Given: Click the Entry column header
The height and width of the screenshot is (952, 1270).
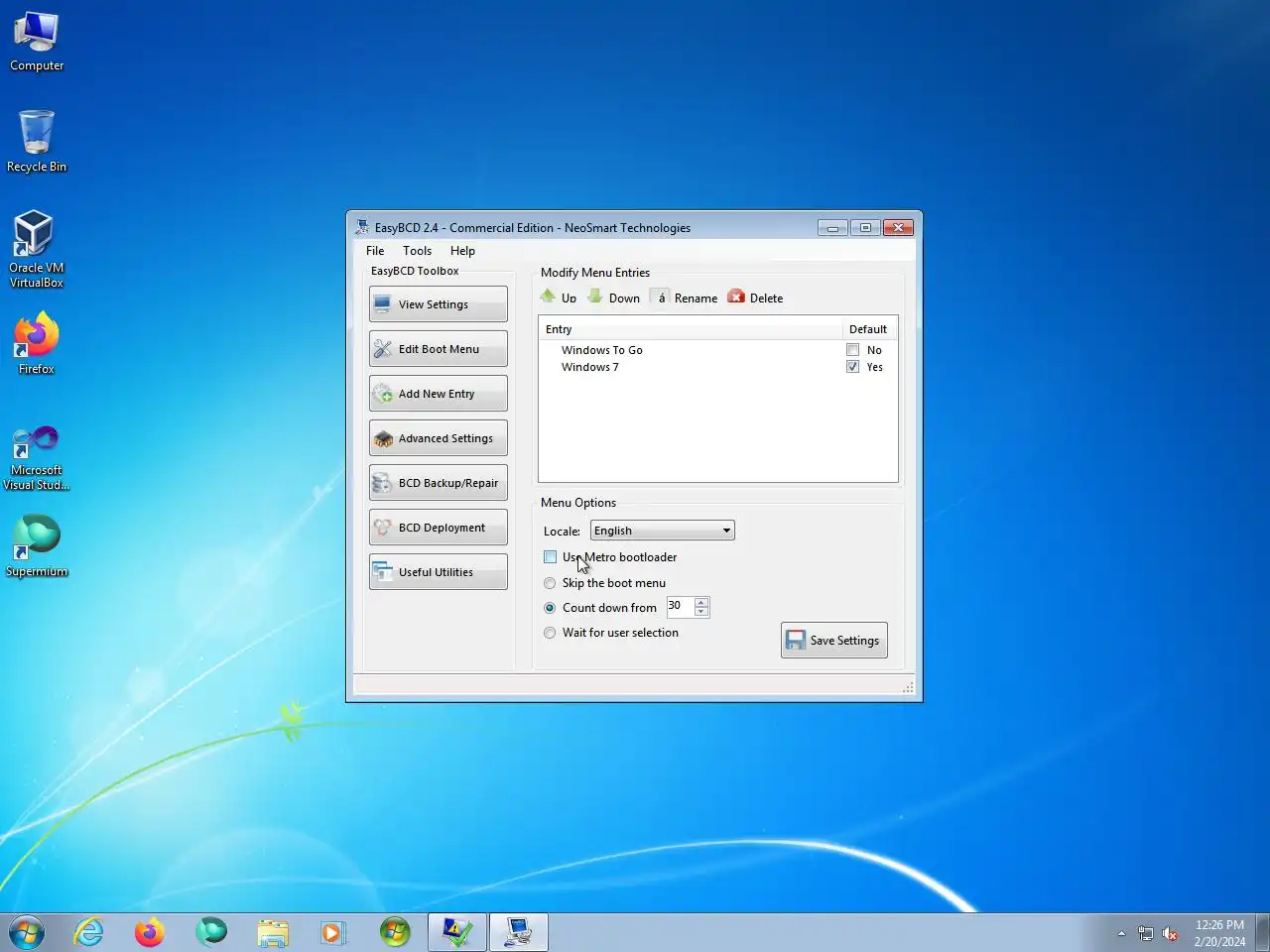Looking at the screenshot, I should [x=691, y=329].
